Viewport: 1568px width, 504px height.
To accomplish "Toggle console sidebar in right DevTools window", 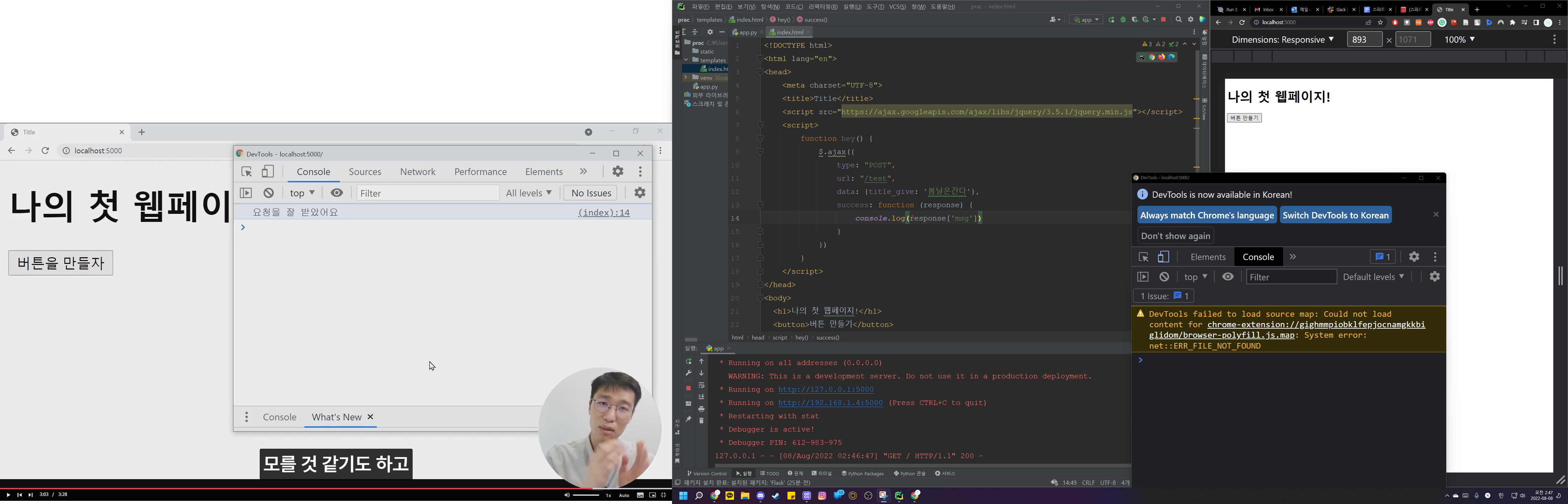I will coord(1143,277).
